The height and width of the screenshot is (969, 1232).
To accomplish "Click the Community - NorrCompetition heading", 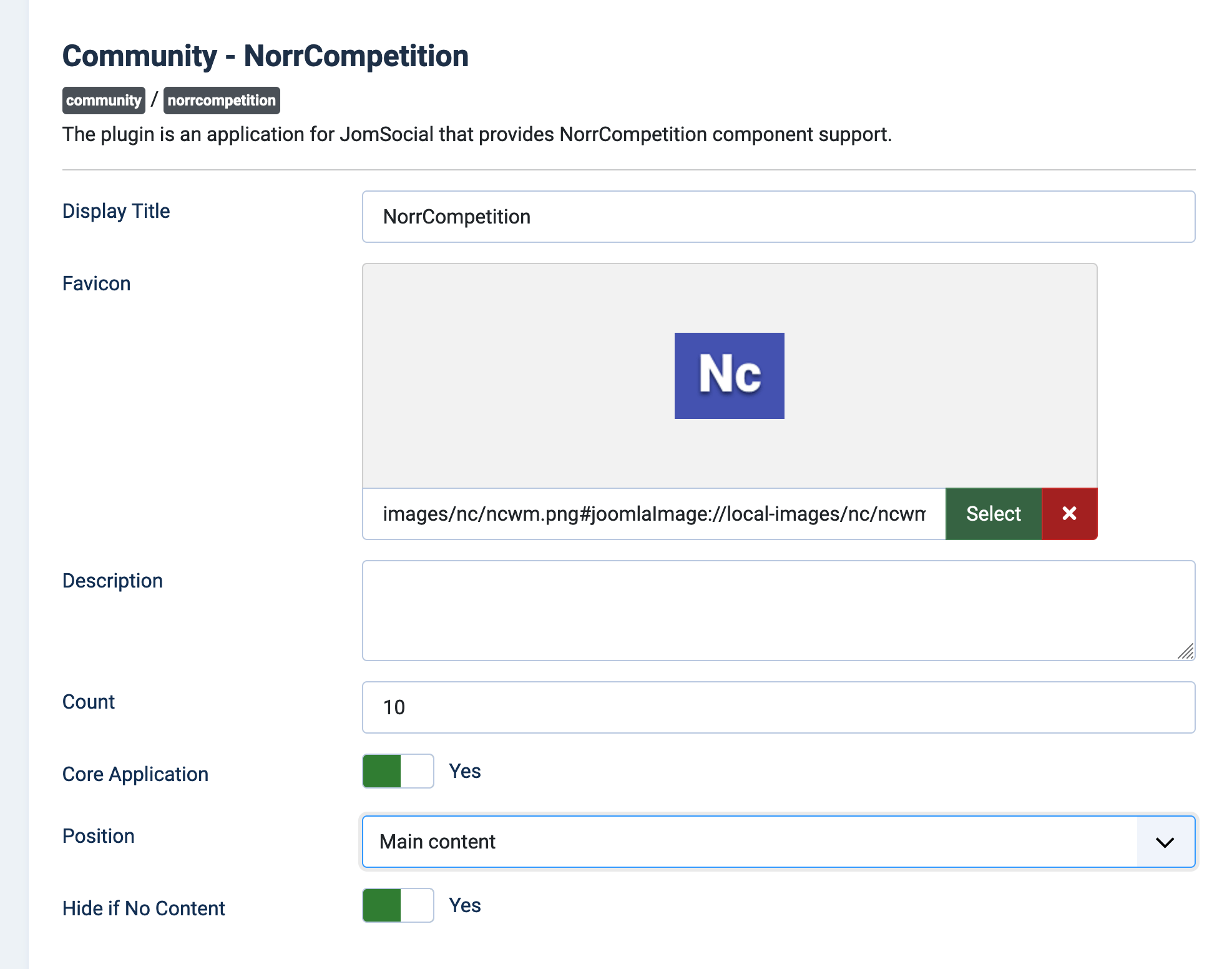I will point(265,56).
